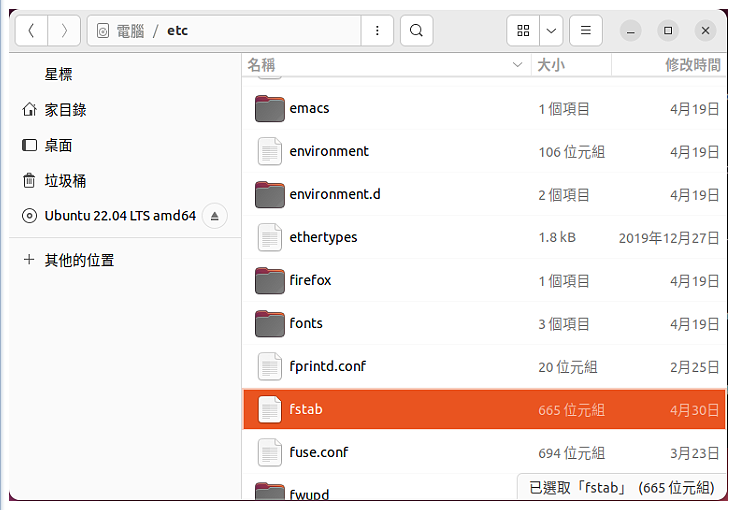This screenshot has height=510, width=756.
Task: Open the 垃圾桶 trash sidebar entry
Action: tap(125, 180)
